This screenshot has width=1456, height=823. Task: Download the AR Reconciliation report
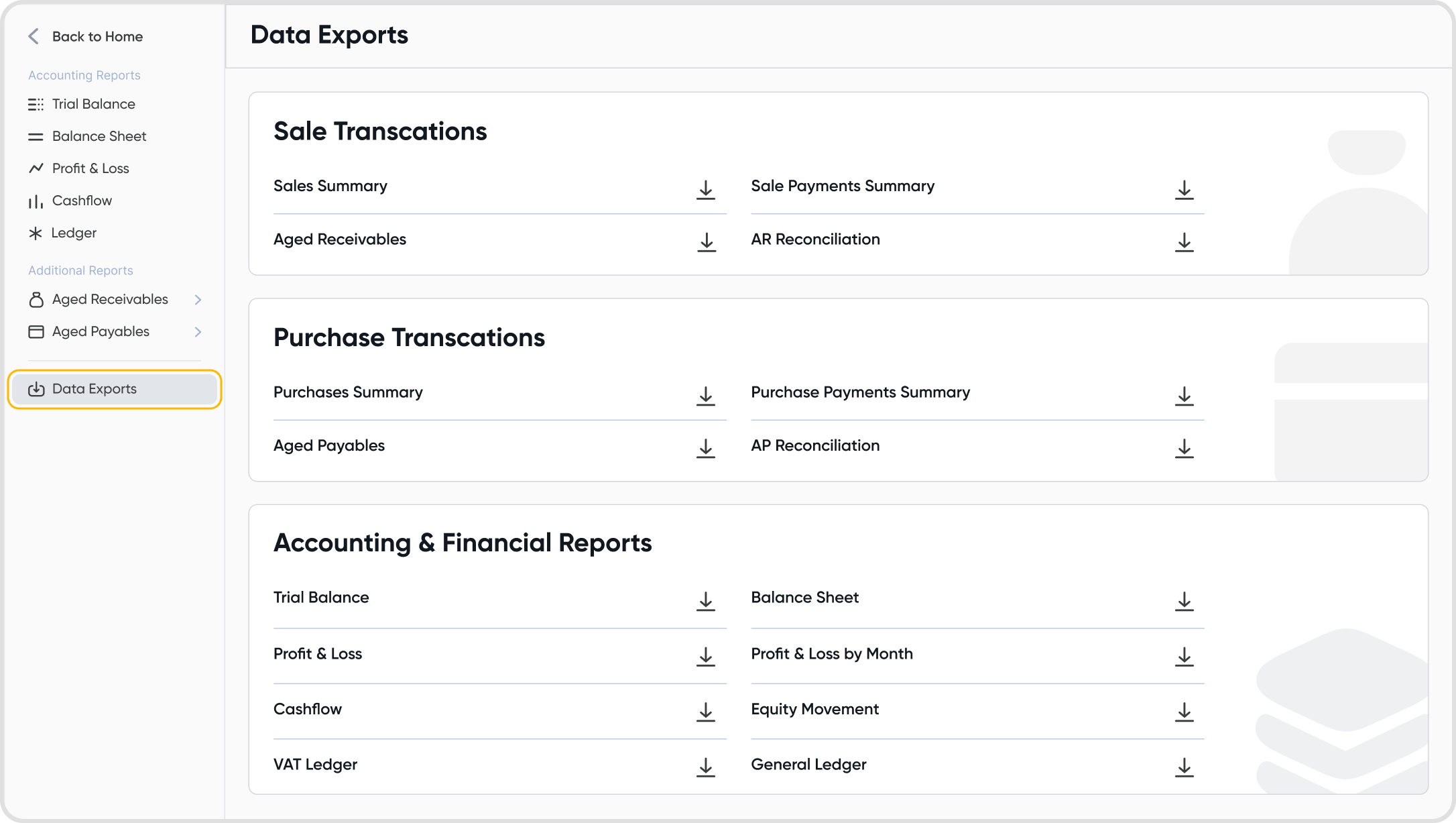[x=1184, y=242]
